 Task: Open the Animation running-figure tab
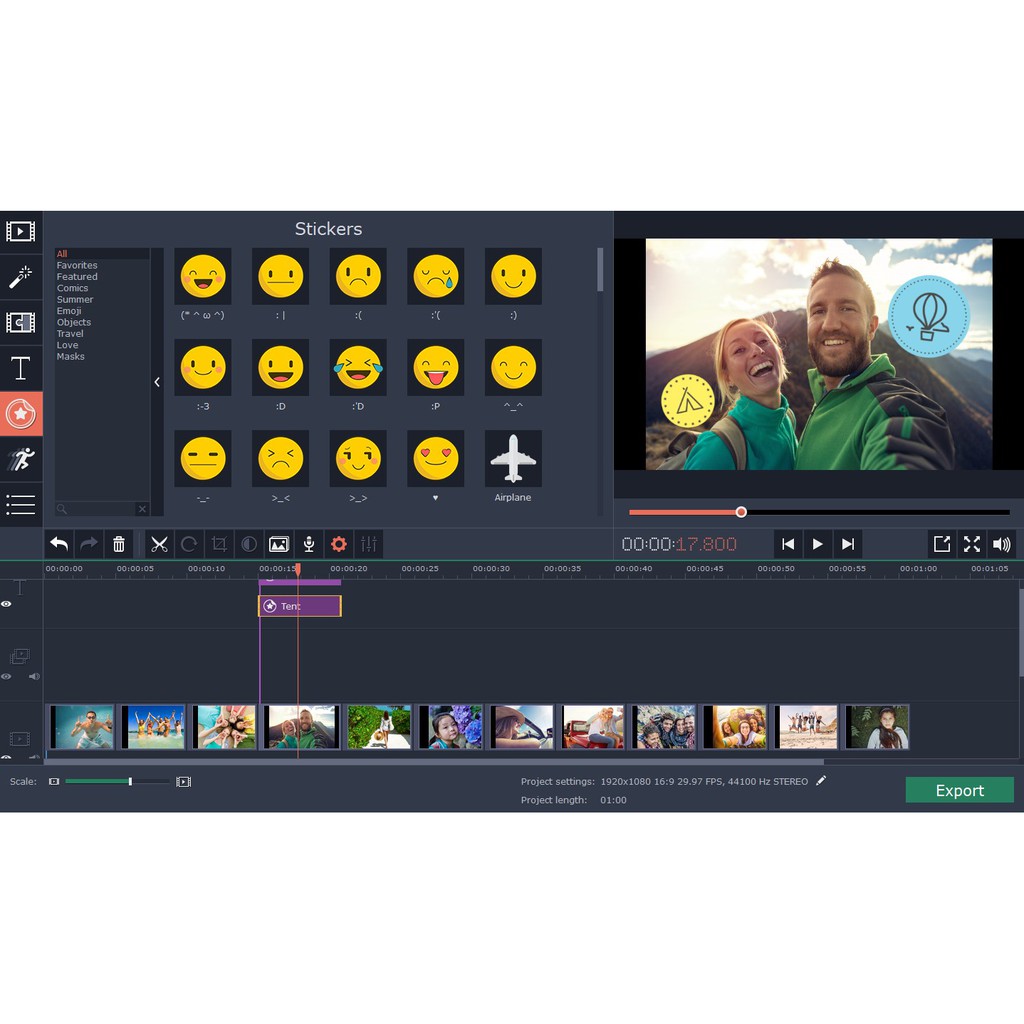(20, 459)
